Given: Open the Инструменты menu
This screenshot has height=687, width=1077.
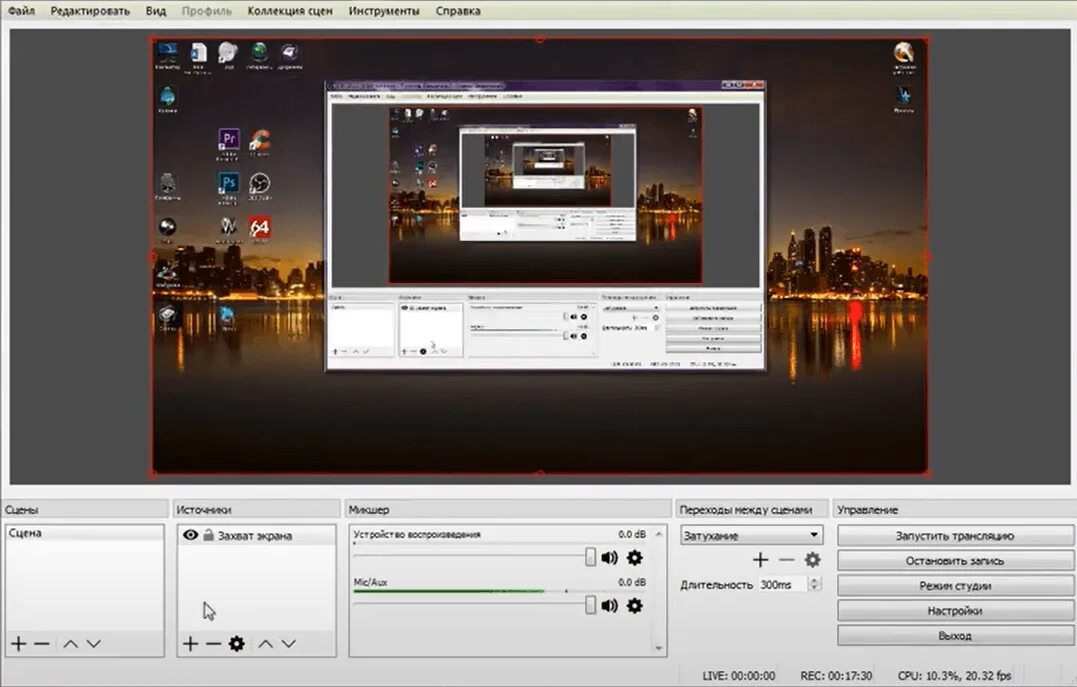Looking at the screenshot, I should coord(384,11).
